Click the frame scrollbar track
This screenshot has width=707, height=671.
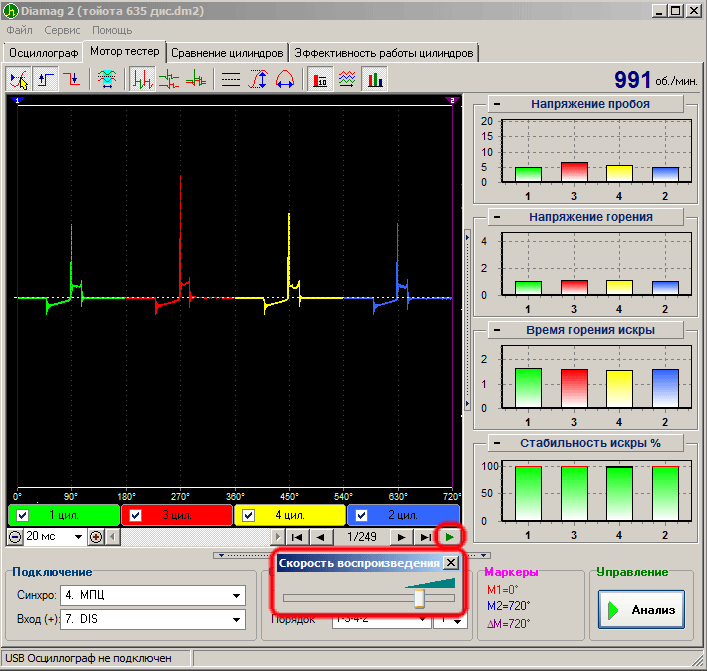click(x=197, y=537)
